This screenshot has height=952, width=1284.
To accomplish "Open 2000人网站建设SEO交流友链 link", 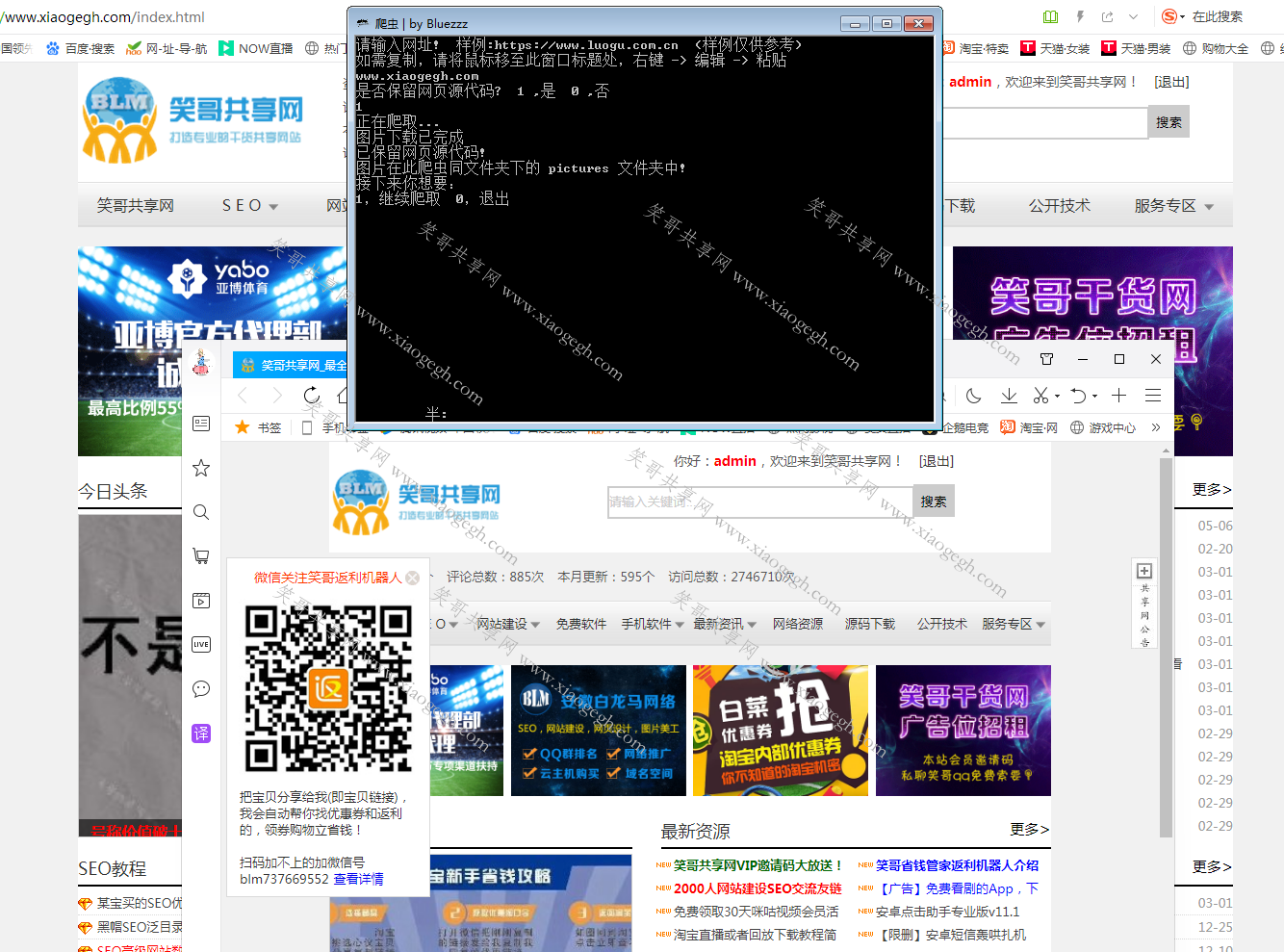I will 758,888.
